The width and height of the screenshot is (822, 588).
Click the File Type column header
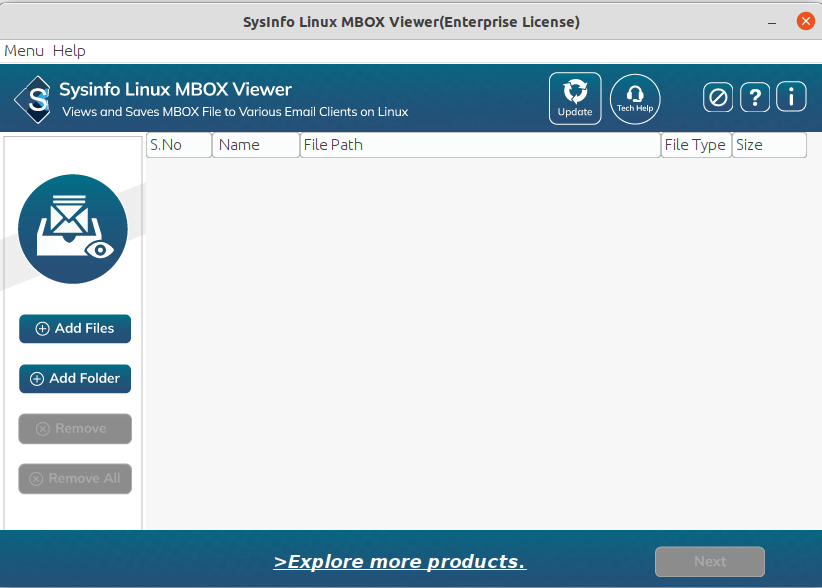(x=696, y=145)
